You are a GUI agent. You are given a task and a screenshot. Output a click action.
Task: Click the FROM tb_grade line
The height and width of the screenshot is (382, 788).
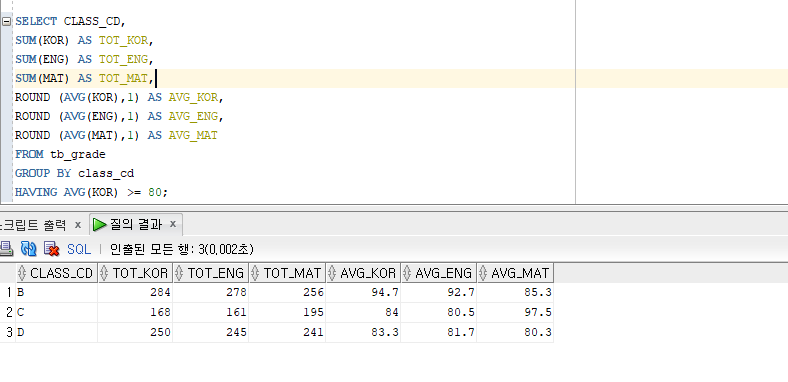point(60,154)
